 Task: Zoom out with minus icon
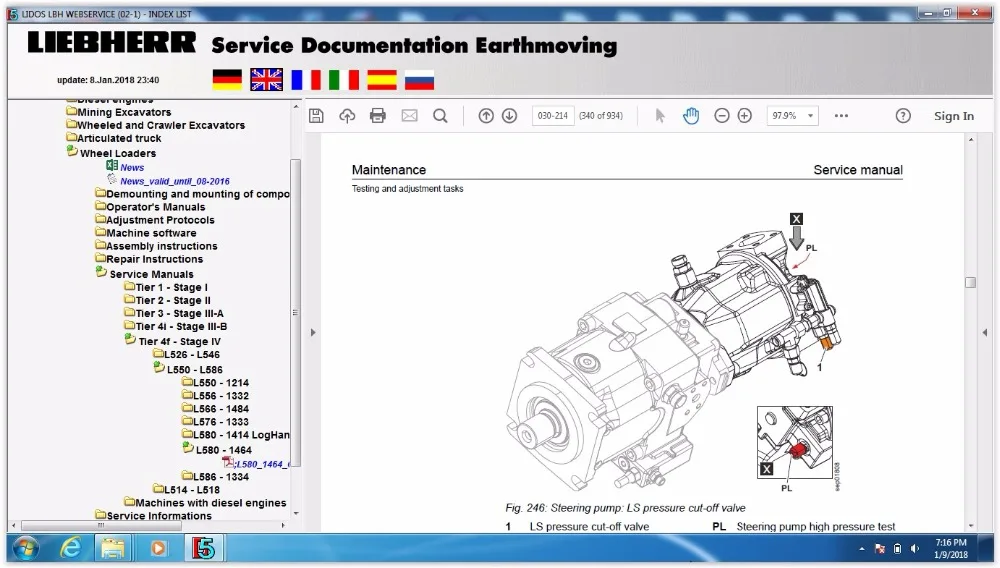point(721,115)
